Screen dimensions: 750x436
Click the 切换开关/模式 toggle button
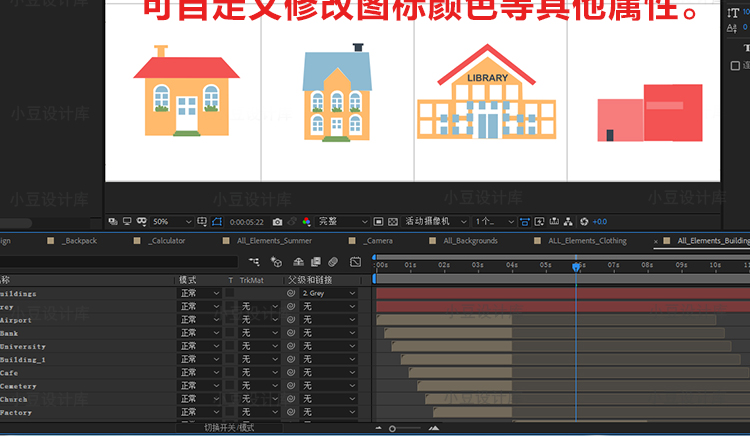coord(229,428)
